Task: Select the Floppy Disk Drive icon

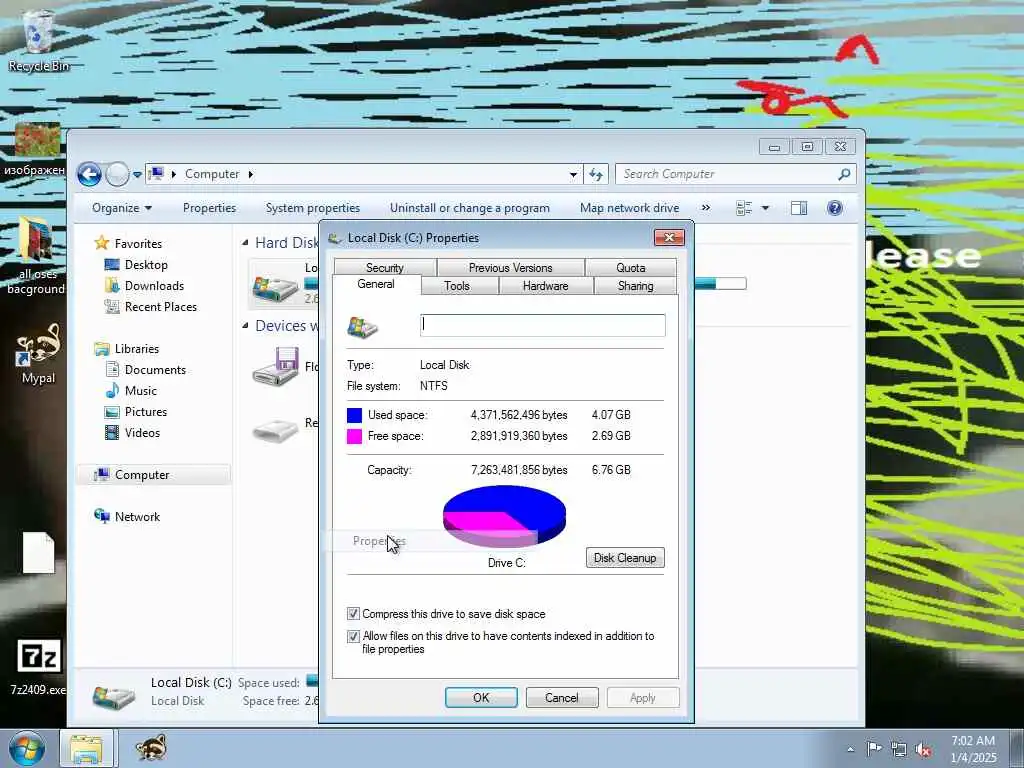Action: coord(276,366)
